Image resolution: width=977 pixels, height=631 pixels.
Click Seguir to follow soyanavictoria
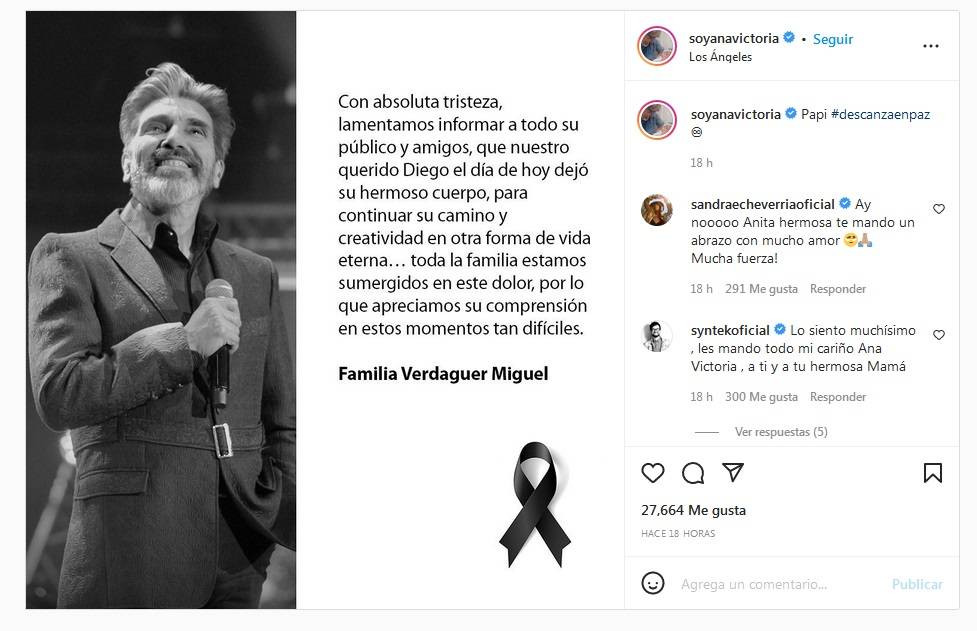tap(832, 39)
